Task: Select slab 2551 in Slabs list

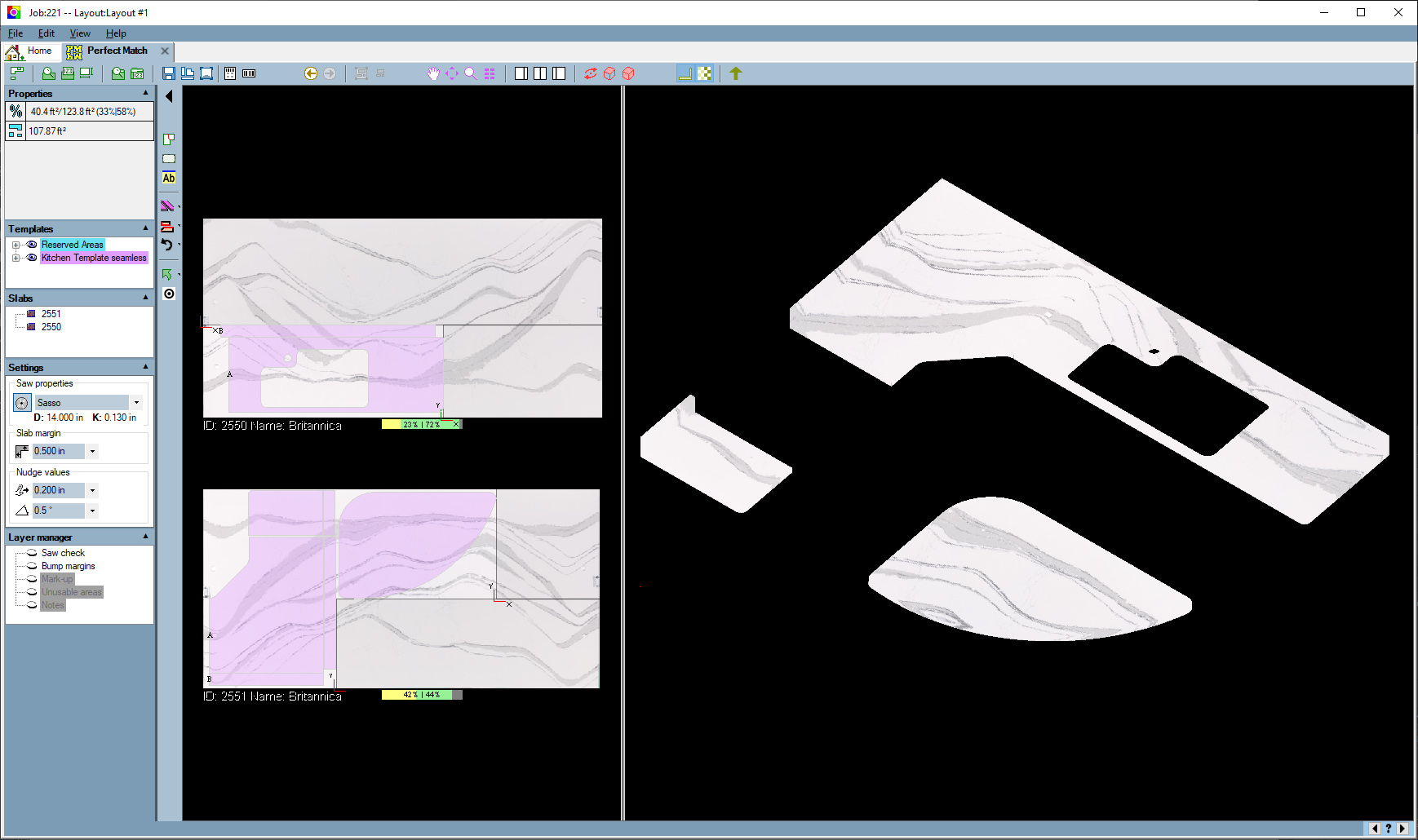Action: pos(51,314)
